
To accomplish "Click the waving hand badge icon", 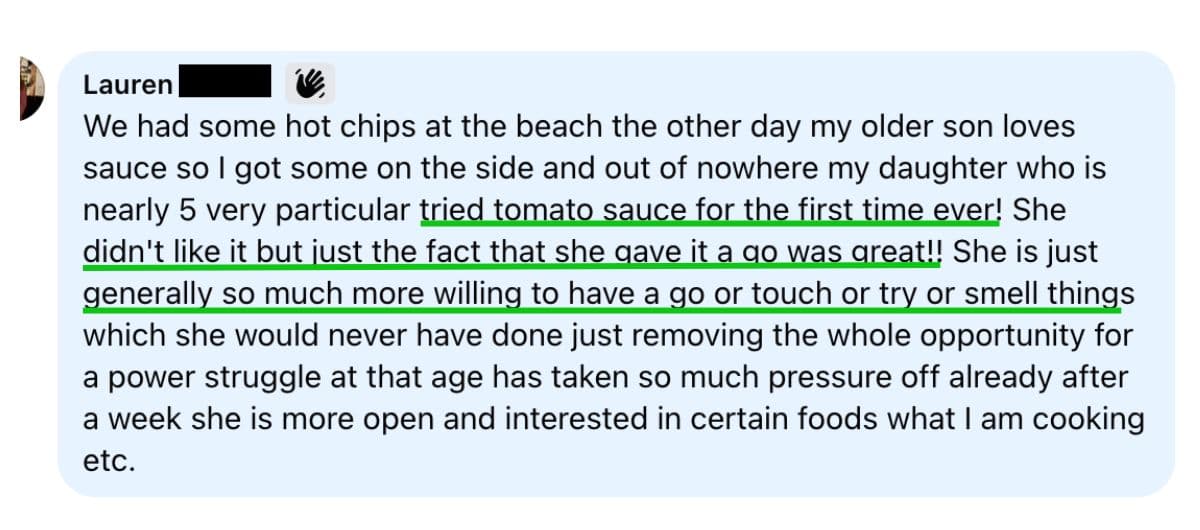I will 310,84.
